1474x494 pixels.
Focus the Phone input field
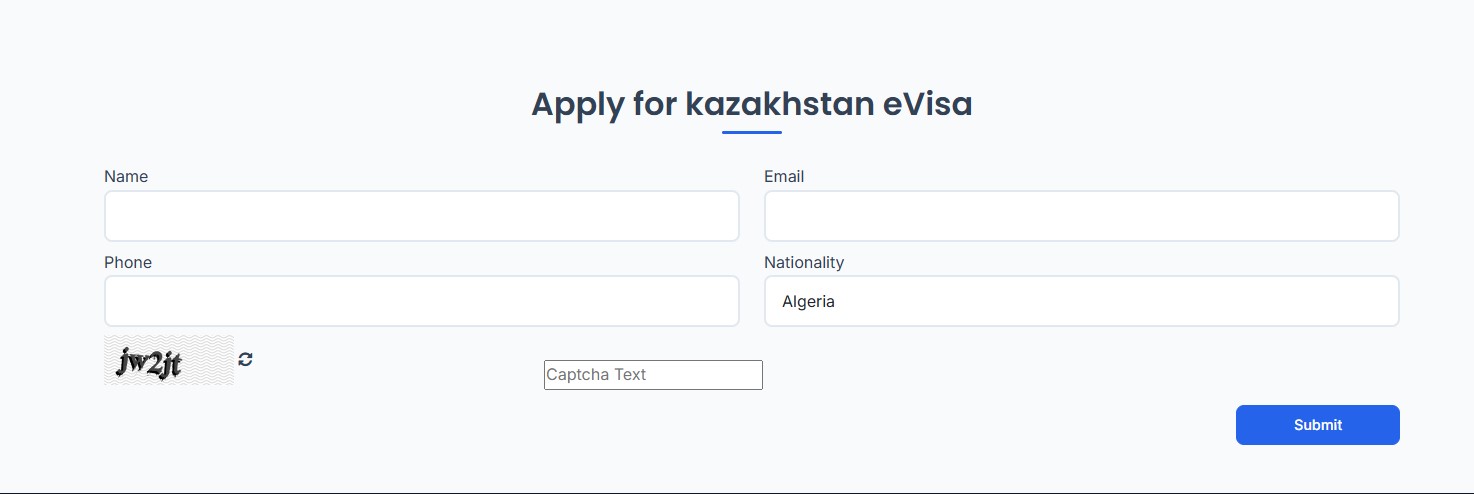[421, 301]
